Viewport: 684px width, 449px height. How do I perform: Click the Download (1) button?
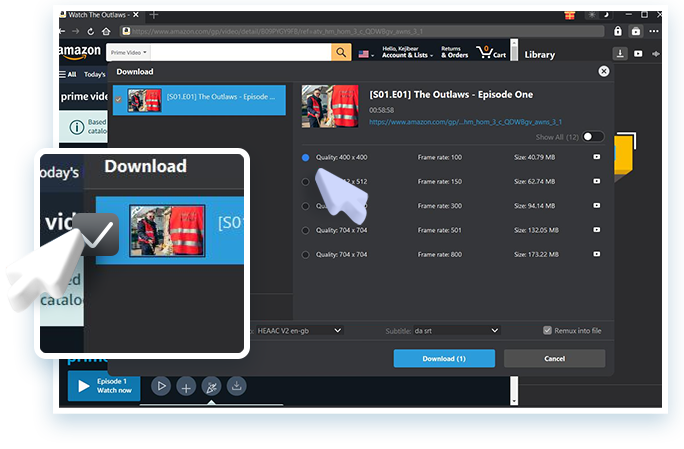click(x=444, y=358)
